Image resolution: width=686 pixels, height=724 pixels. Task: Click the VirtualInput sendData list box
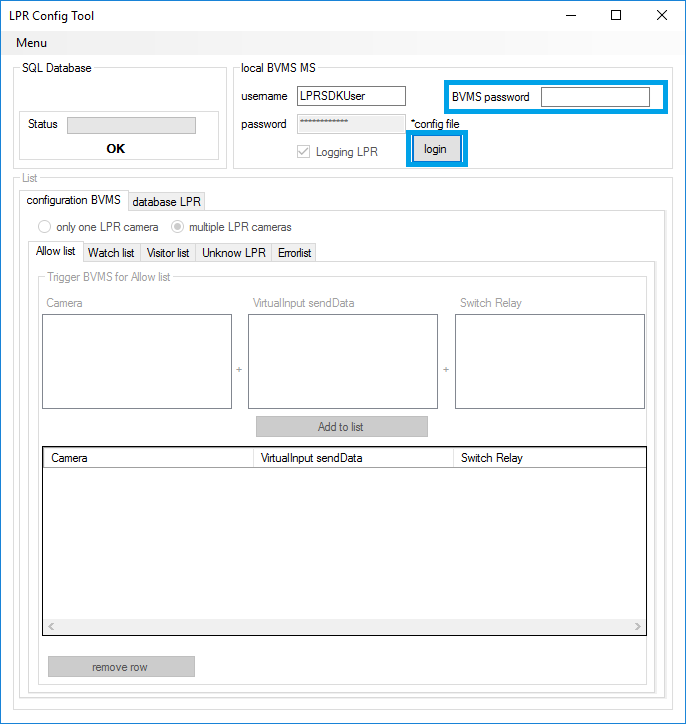[343, 361]
